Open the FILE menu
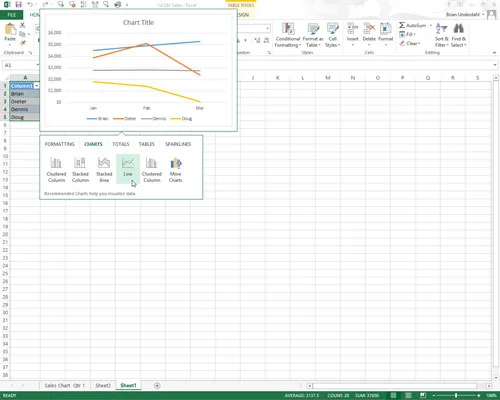Viewport: 500px width, 400px height. point(12,15)
